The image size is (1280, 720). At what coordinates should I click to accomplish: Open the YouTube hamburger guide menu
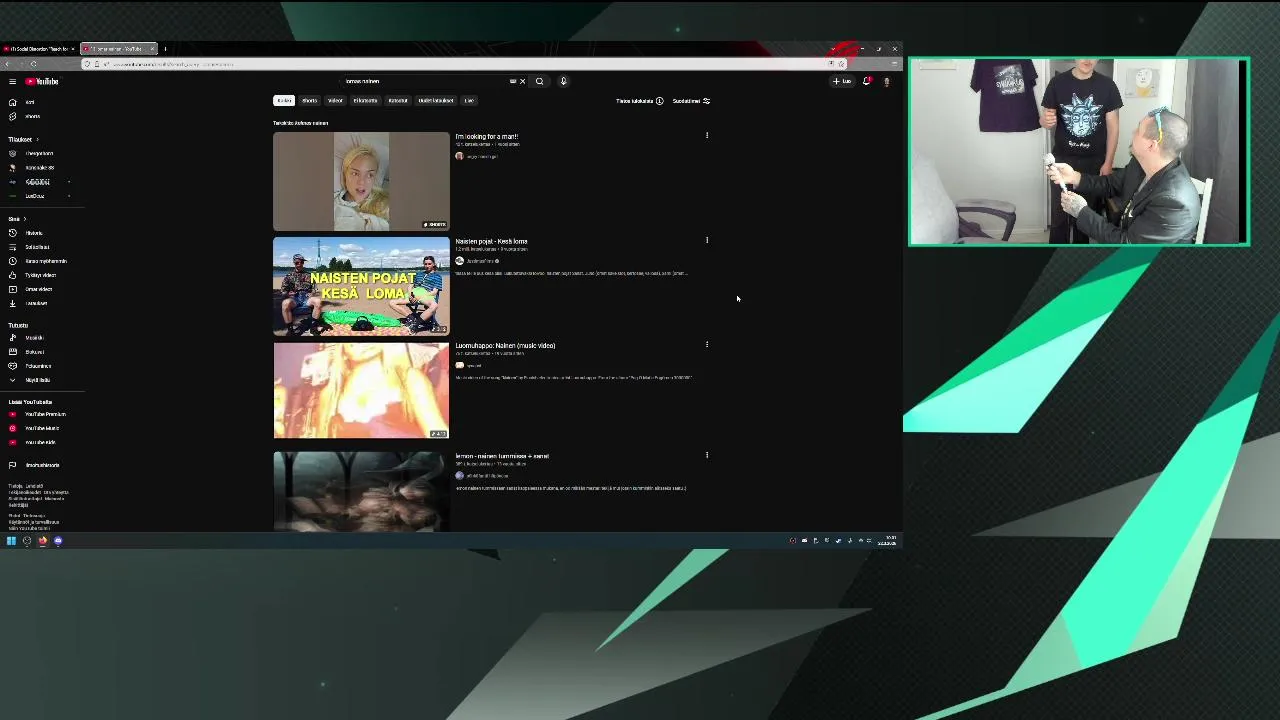click(x=12, y=81)
